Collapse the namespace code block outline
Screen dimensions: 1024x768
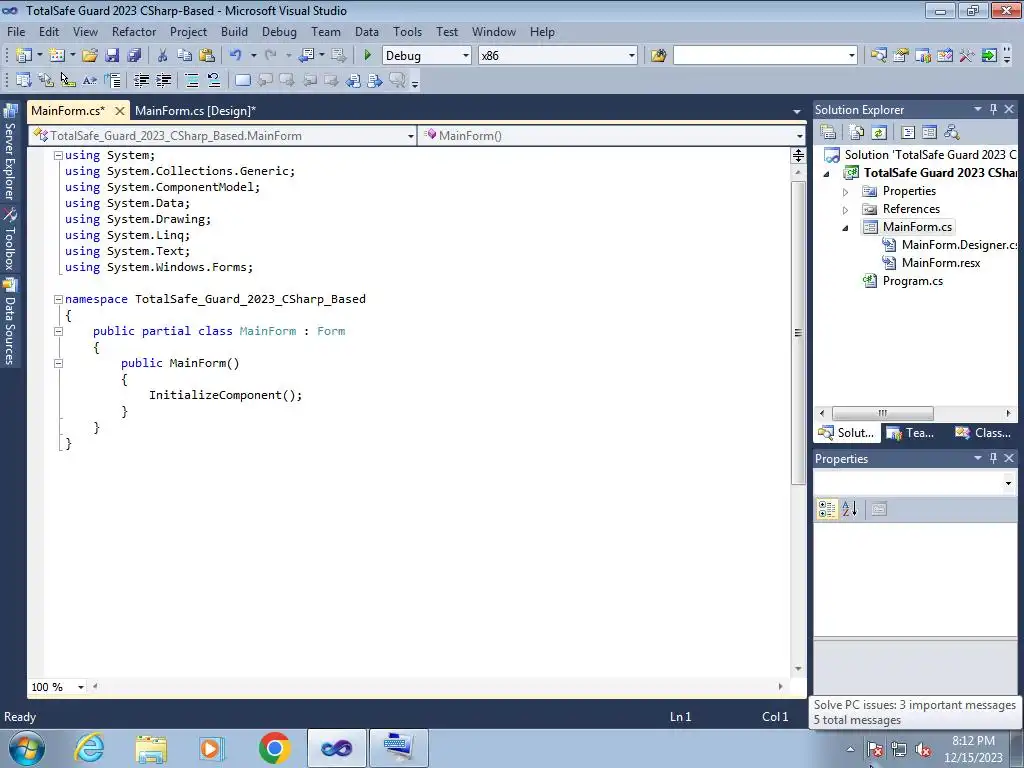[x=58, y=299]
